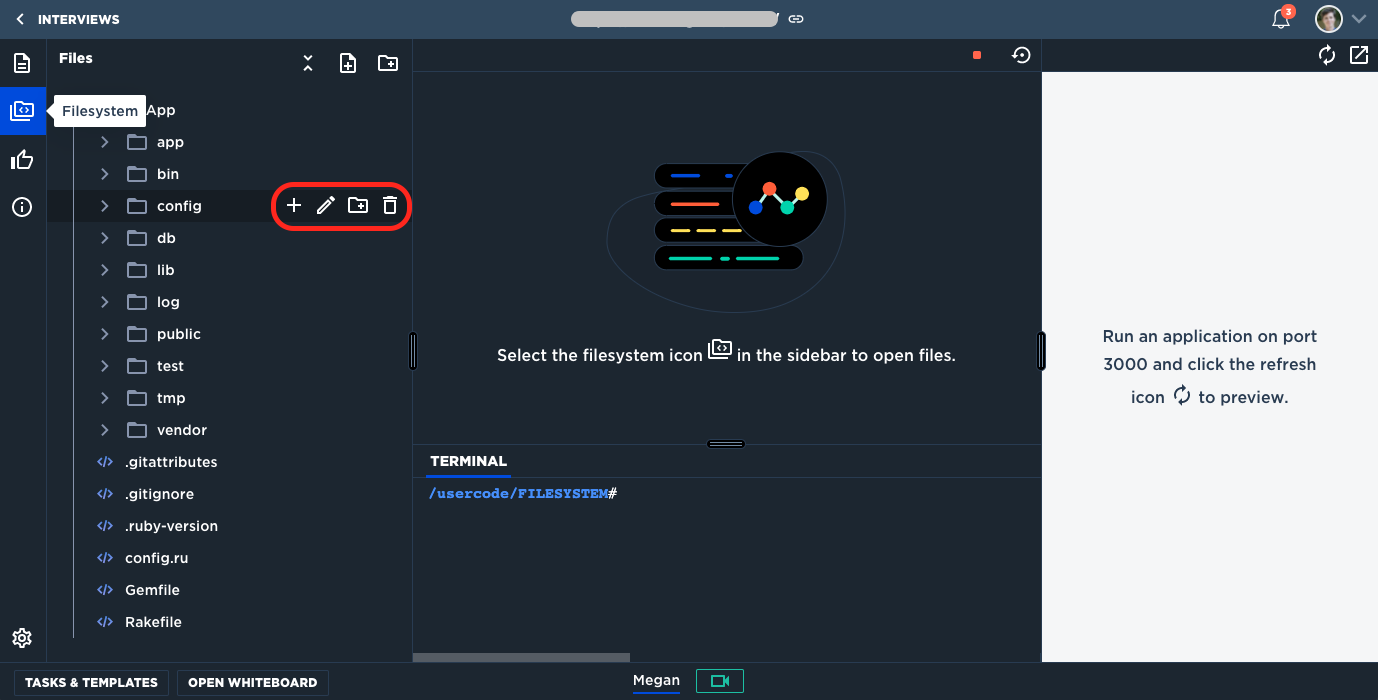This screenshot has width=1378, height=700.
Task: Click the terminal horizontal scrollbar
Action: (x=521, y=657)
